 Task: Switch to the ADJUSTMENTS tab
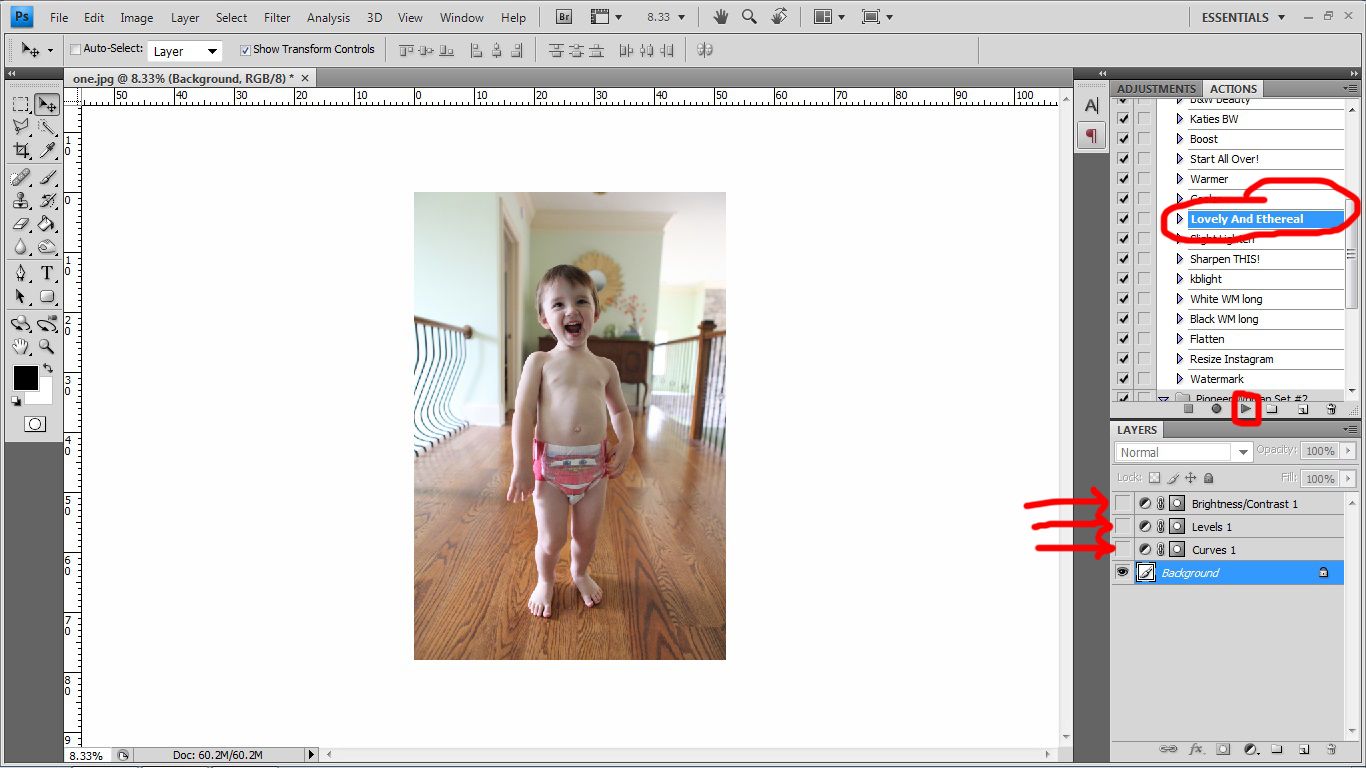(1155, 88)
